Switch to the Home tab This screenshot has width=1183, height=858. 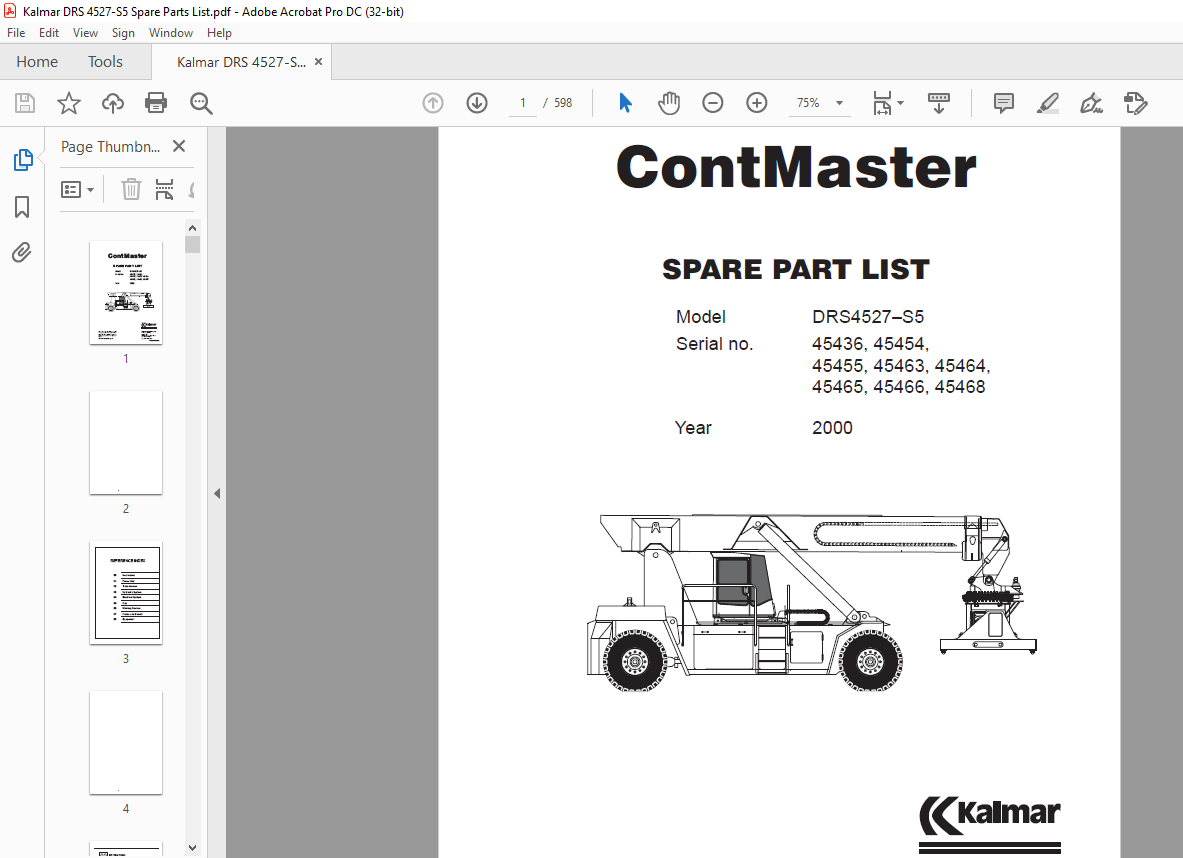[37, 62]
